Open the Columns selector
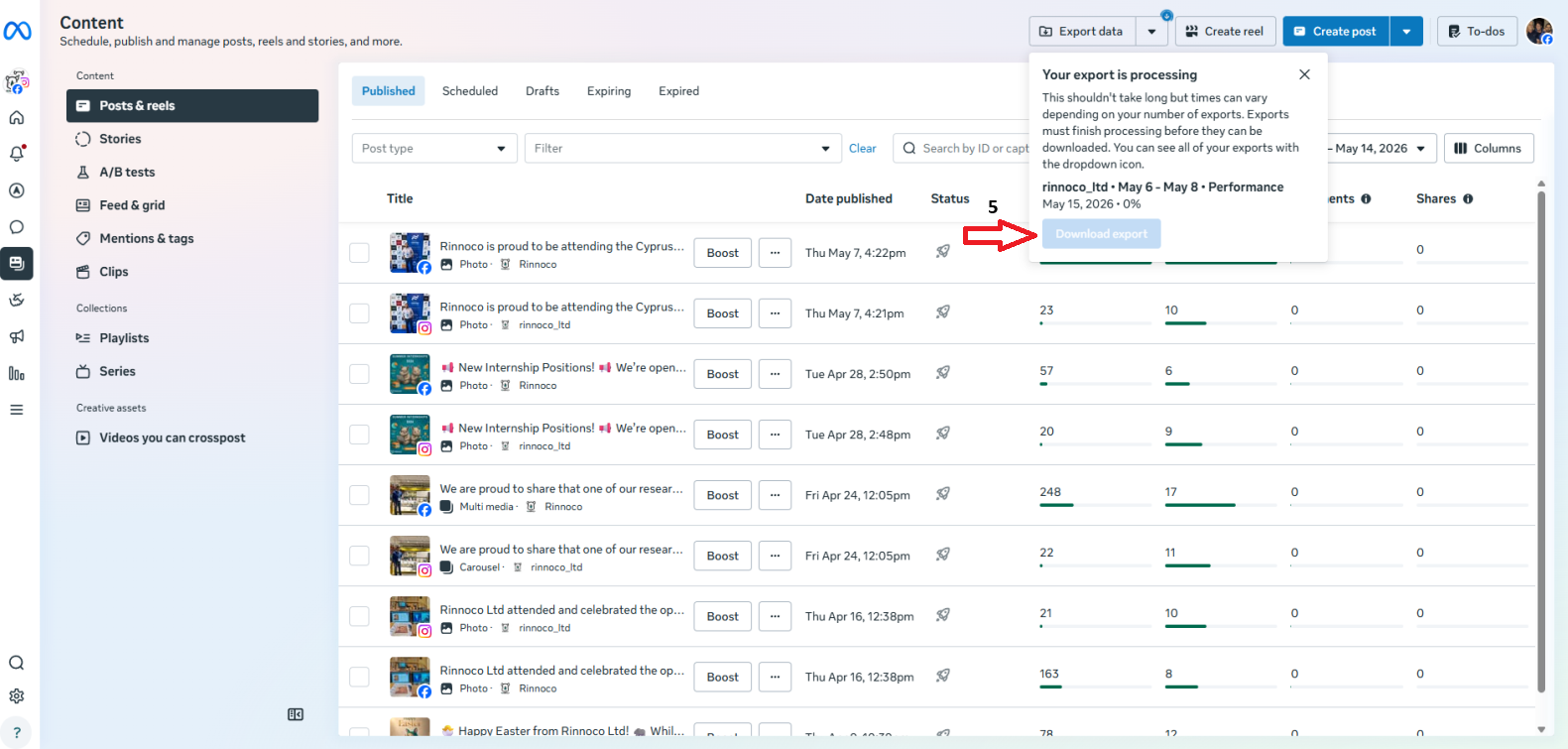1568x749 pixels. pos(1489,148)
